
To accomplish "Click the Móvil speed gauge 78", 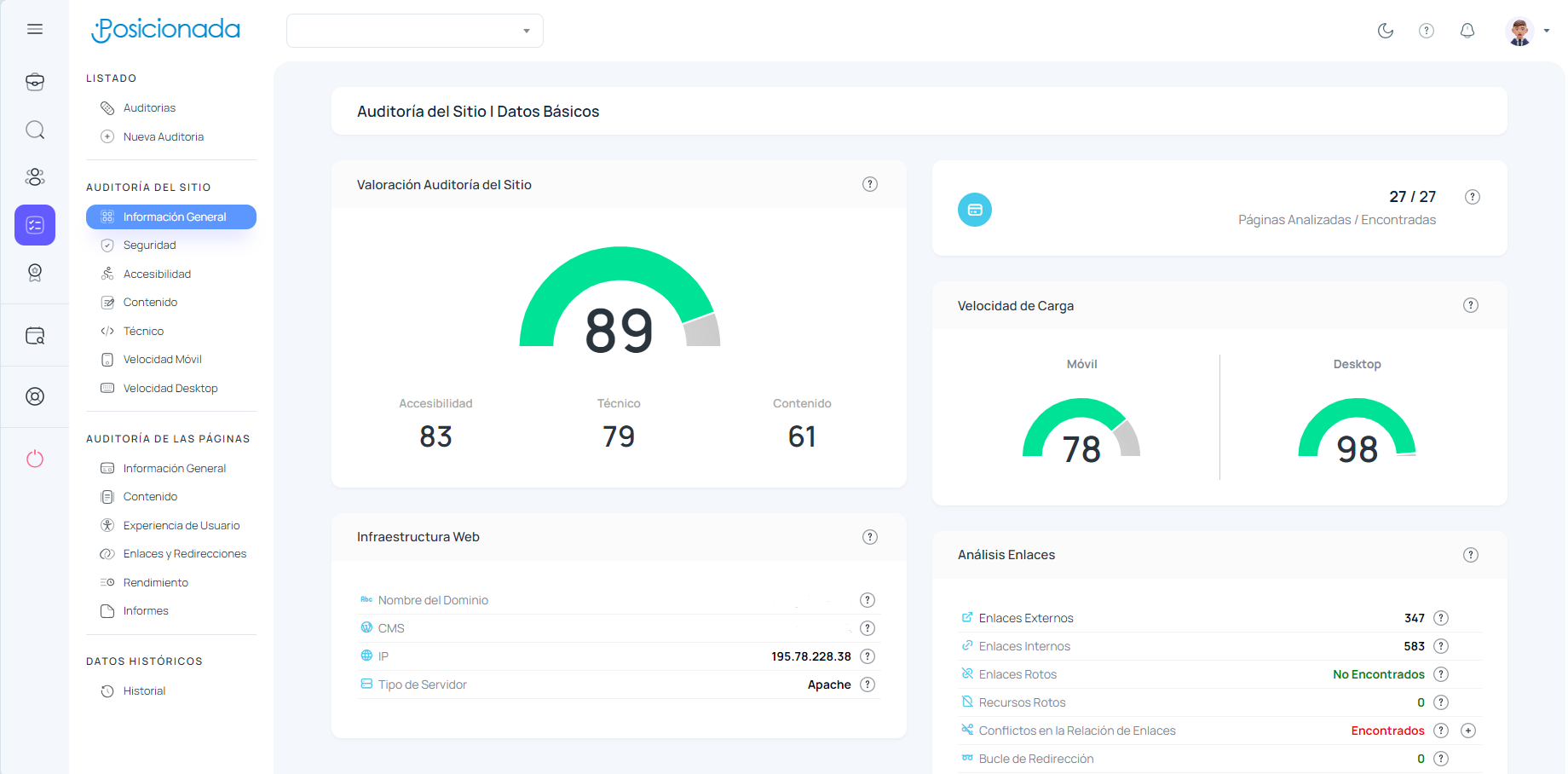I will pos(1081,431).
